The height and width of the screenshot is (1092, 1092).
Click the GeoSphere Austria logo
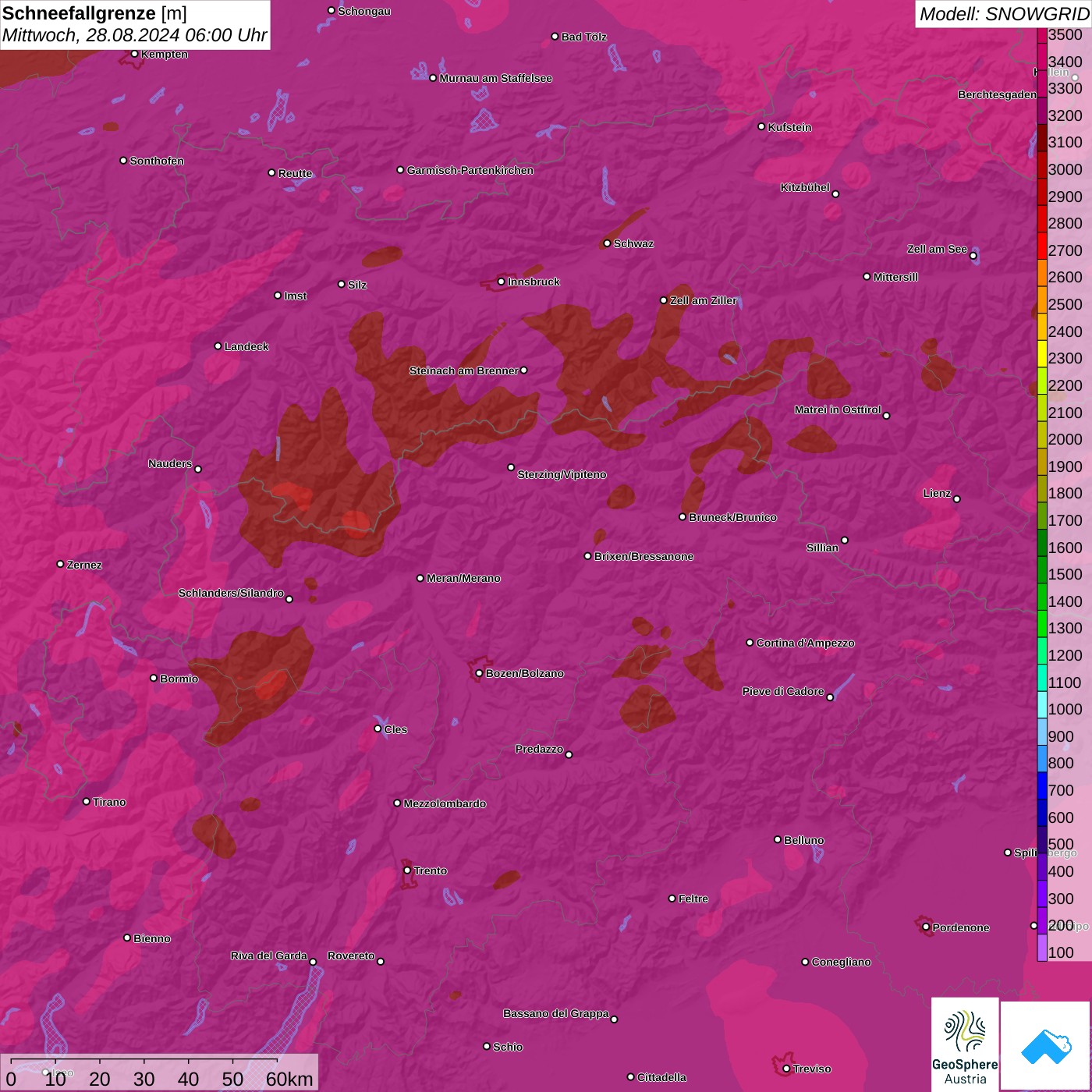click(965, 1044)
